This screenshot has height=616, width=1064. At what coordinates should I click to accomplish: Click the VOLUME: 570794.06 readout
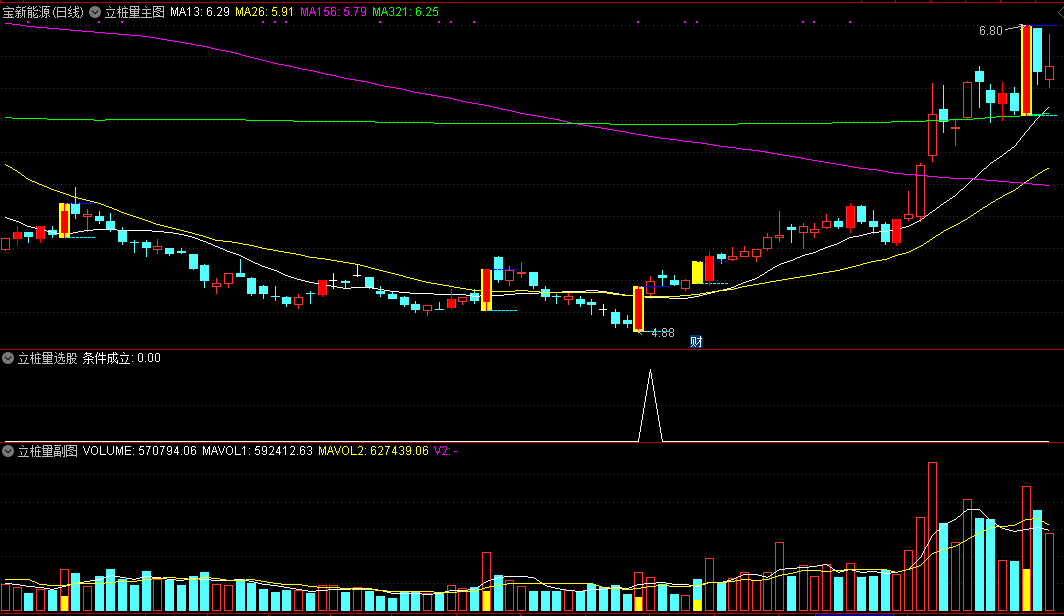pyautogui.click(x=140, y=451)
